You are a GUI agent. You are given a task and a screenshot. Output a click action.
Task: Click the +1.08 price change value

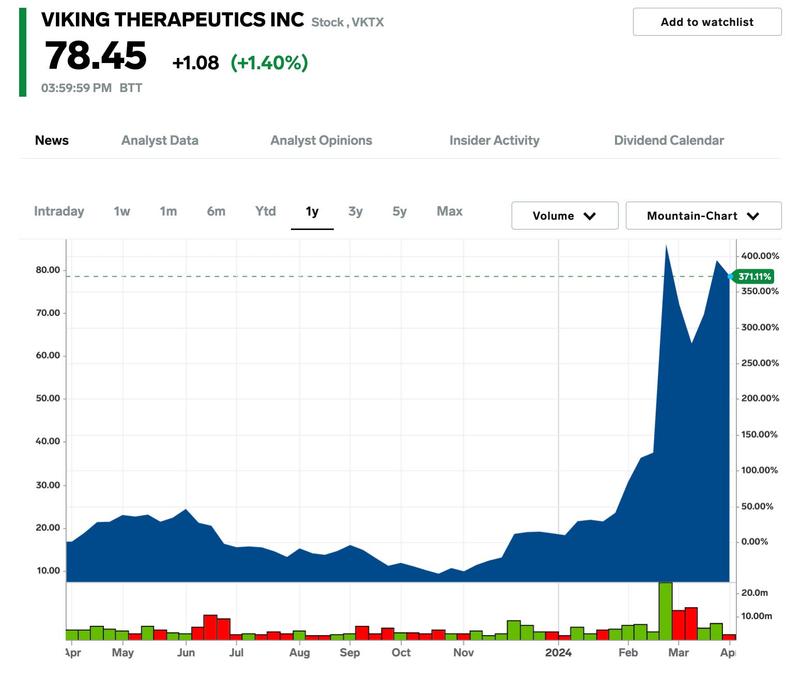point(195,63)
